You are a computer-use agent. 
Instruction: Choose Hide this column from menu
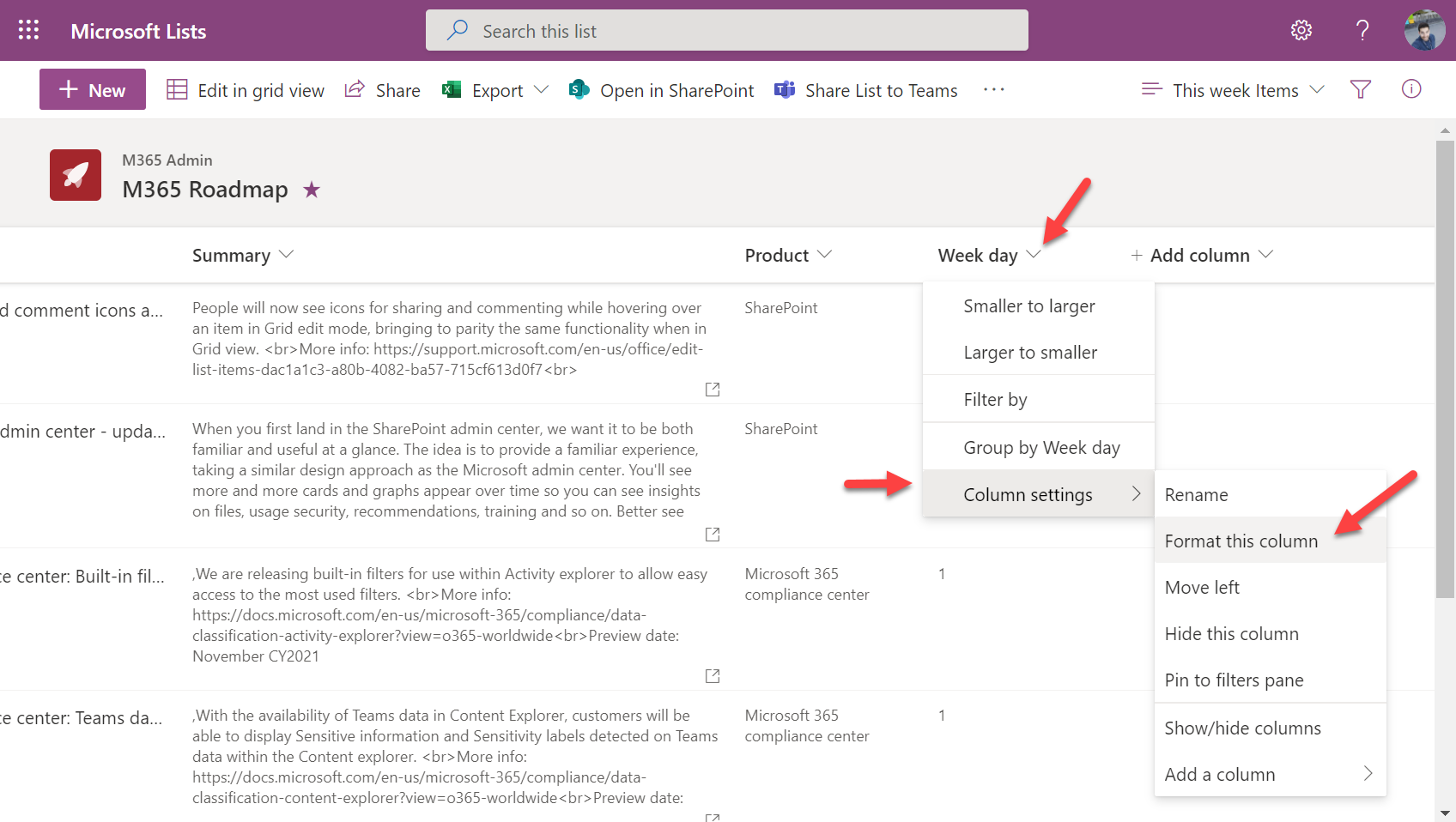pos(1231,633)
